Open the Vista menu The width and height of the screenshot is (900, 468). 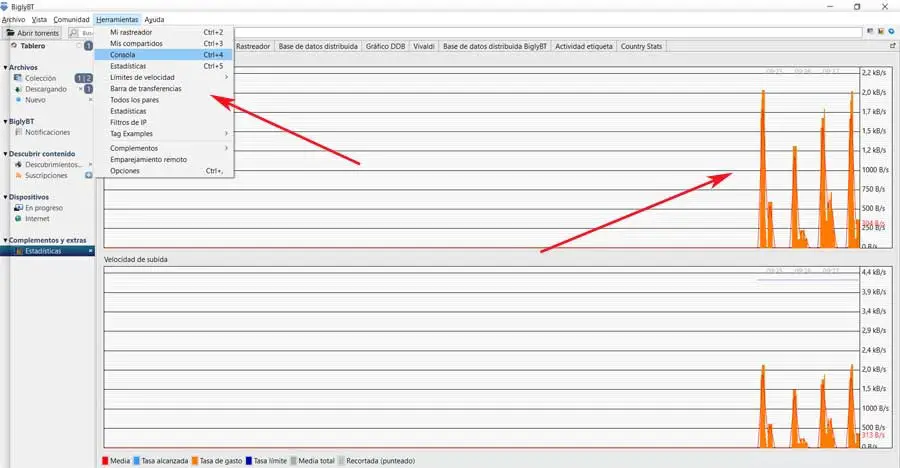(x=39, y=20)
